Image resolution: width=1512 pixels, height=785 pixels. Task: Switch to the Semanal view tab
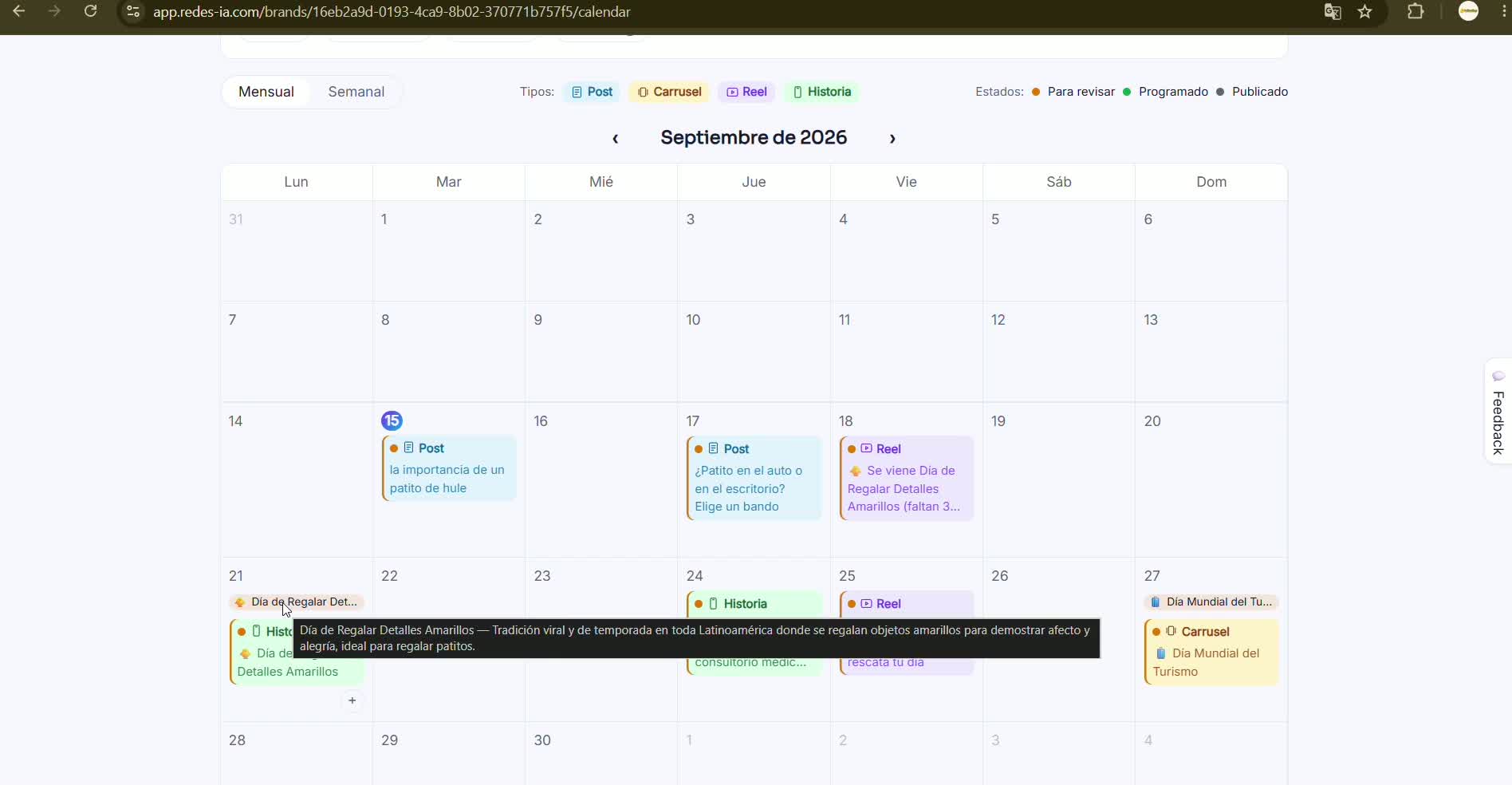[356, 92]
